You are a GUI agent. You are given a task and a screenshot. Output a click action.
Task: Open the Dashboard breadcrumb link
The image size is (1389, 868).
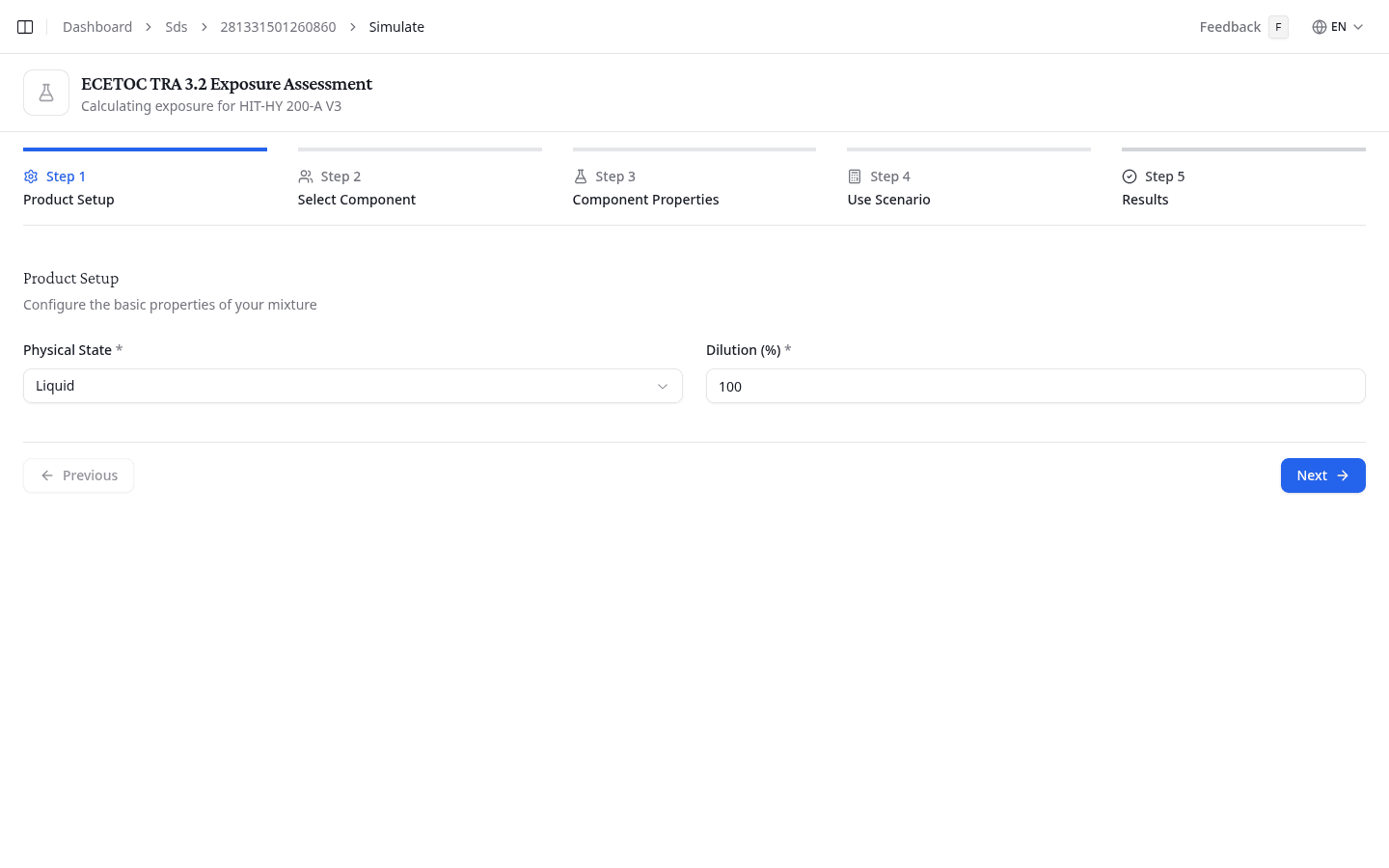click(x=97, y=26)
